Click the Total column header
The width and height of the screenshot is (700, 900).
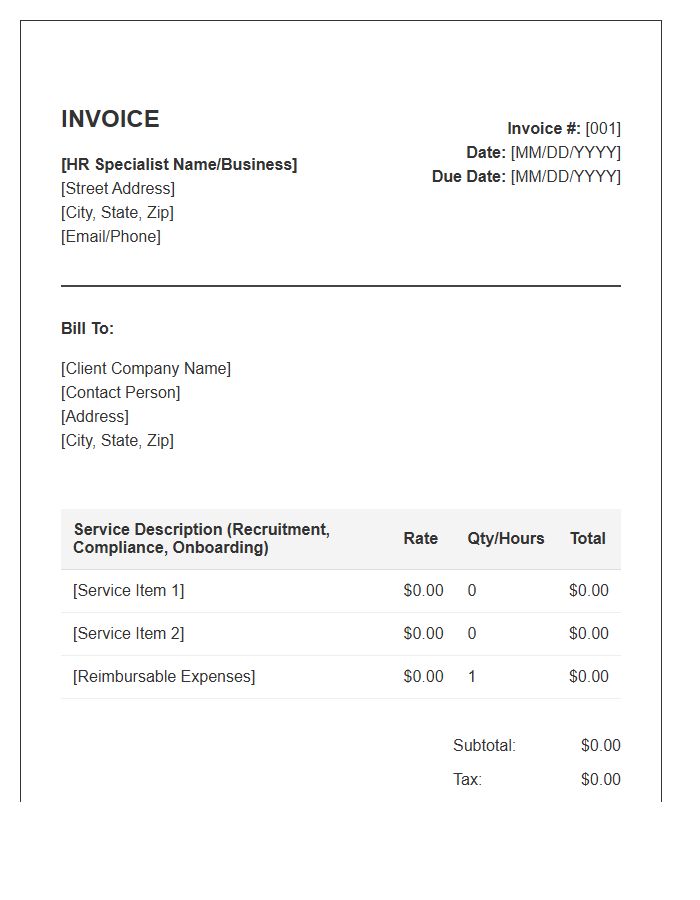click(x=588, y=538)
